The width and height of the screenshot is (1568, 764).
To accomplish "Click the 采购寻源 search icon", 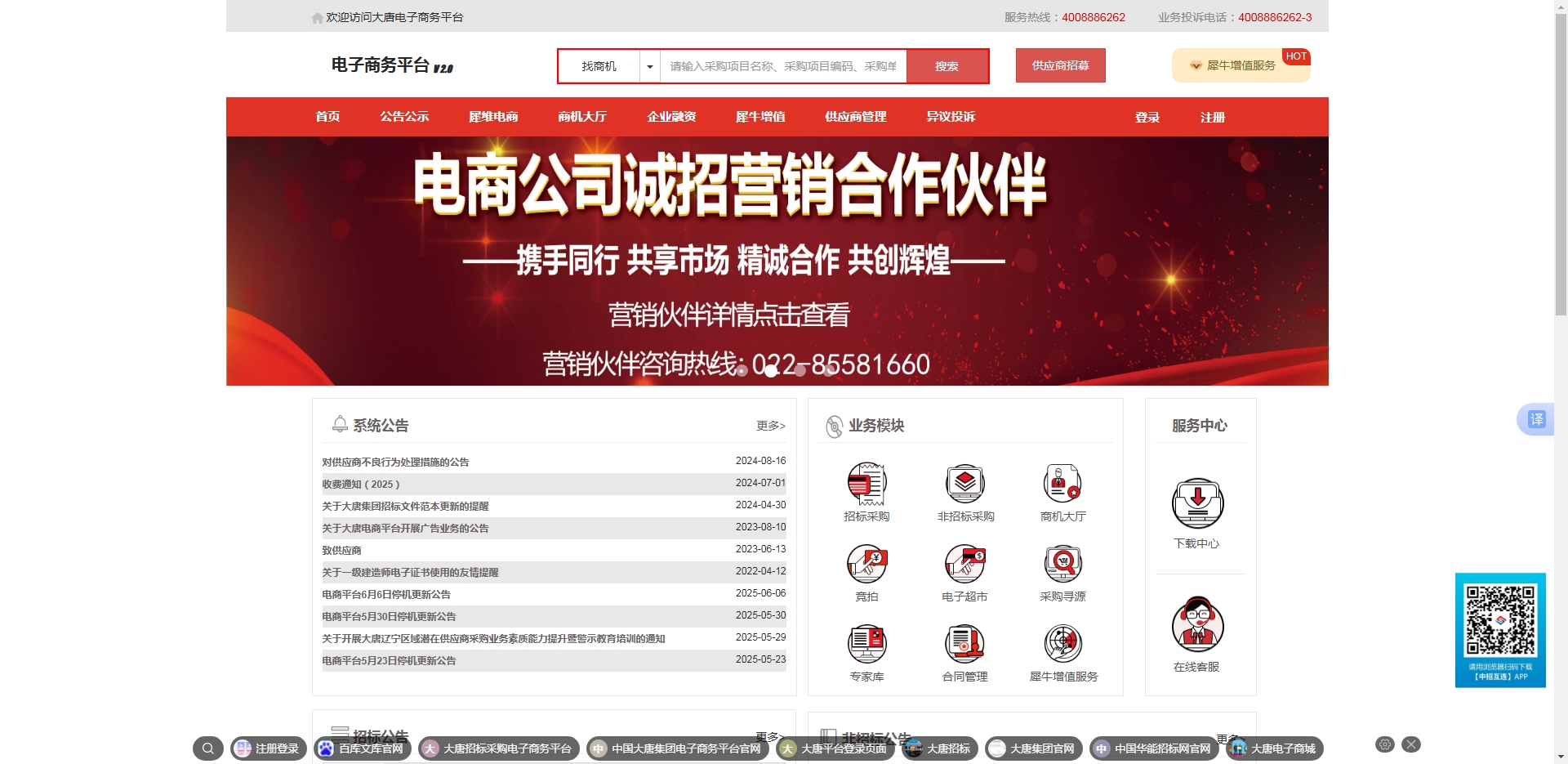I will tap(1062, 564).
